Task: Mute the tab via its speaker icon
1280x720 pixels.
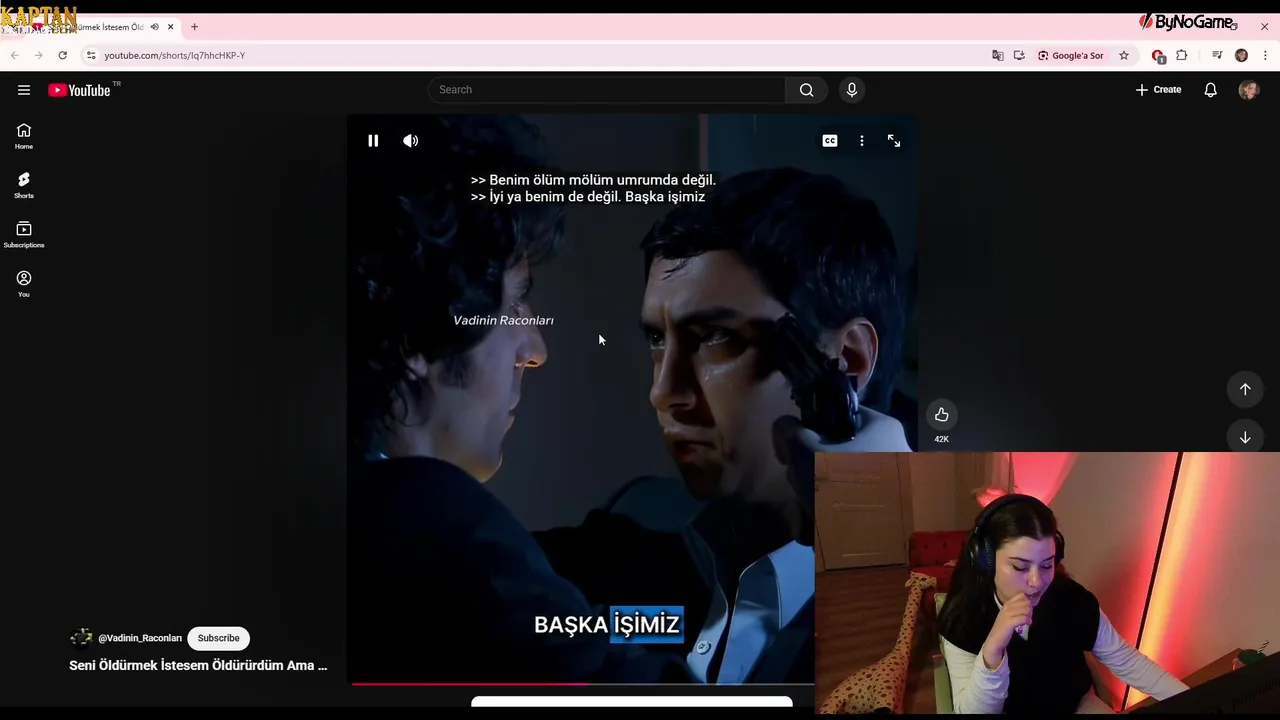Action: (x=154, y=27)
